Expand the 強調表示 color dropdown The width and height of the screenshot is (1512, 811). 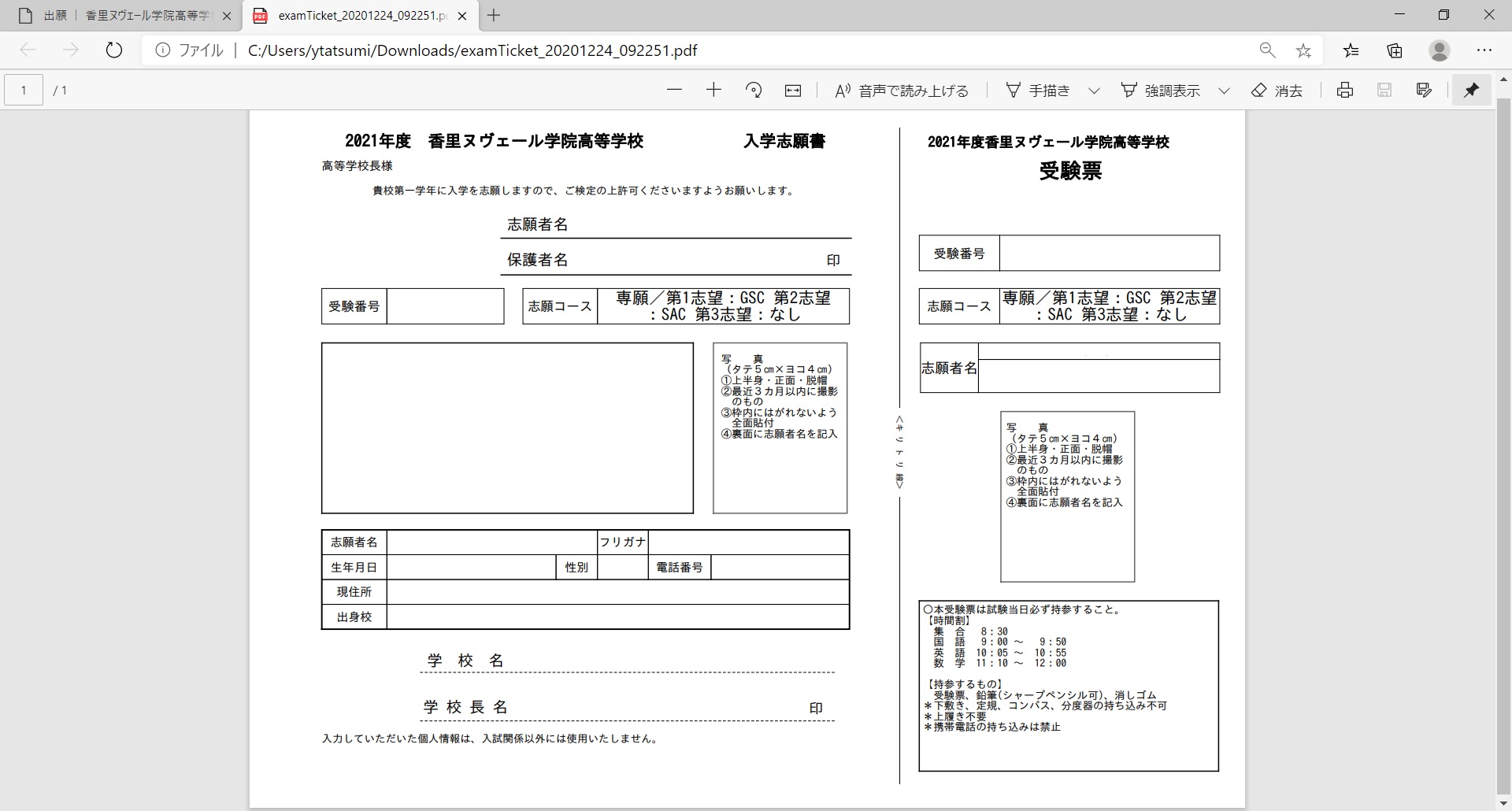[1224, 91]
